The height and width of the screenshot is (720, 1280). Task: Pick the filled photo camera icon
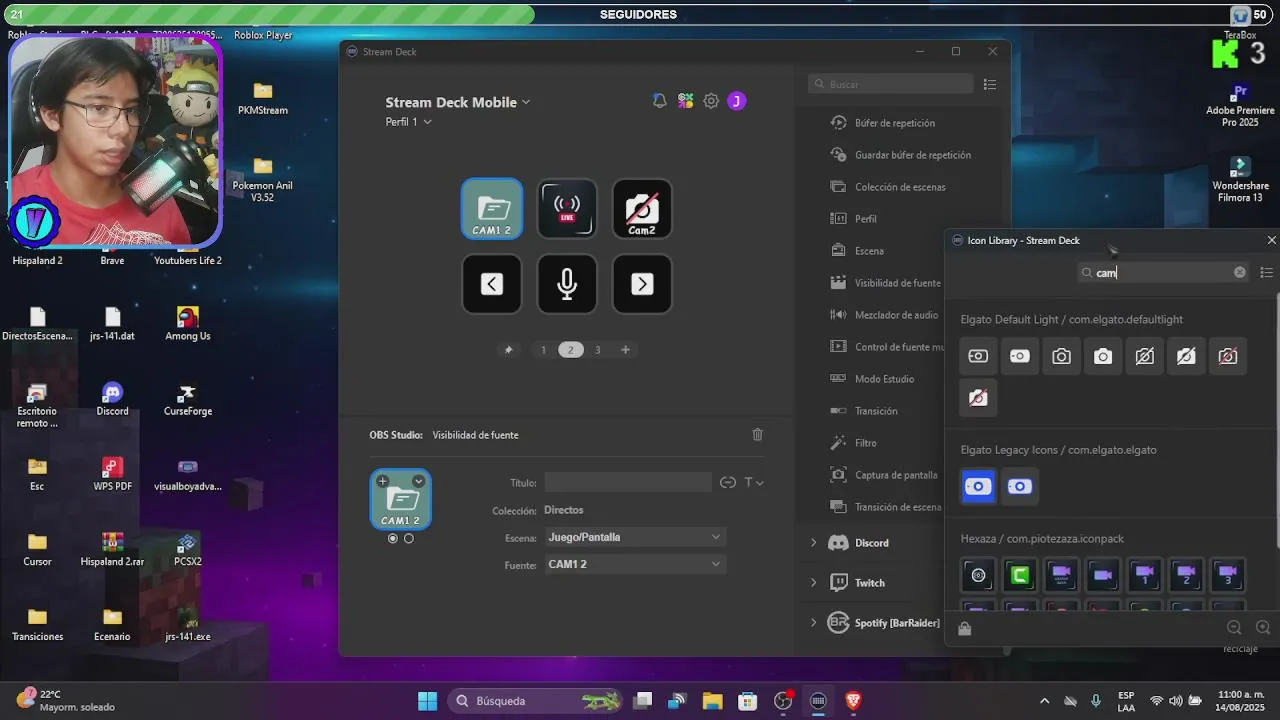click(x=1103, y=356)
